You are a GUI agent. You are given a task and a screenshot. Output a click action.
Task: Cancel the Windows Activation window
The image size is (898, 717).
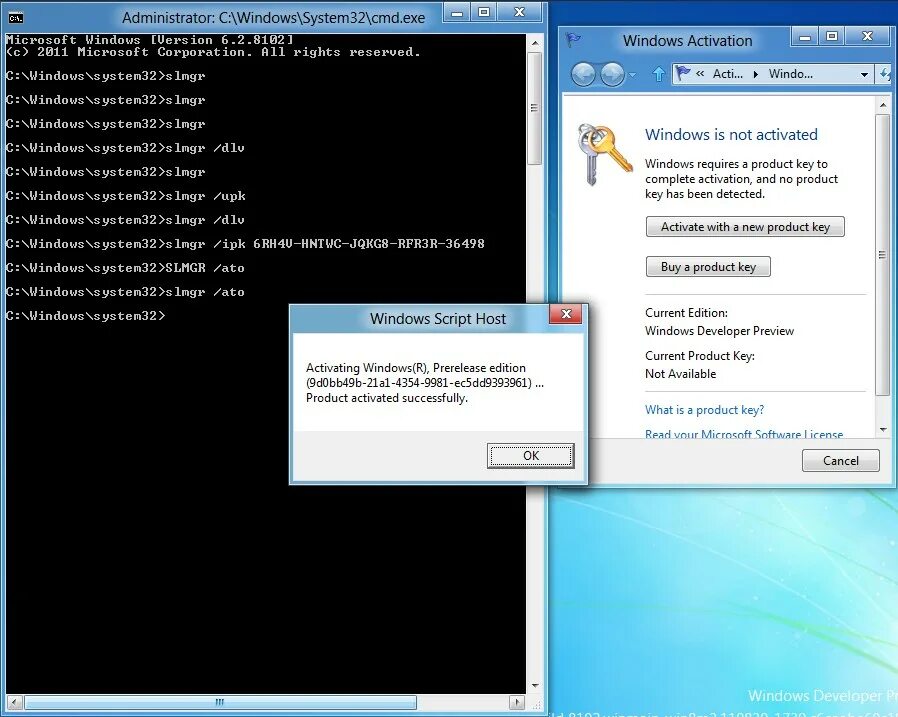coord(840,460)
